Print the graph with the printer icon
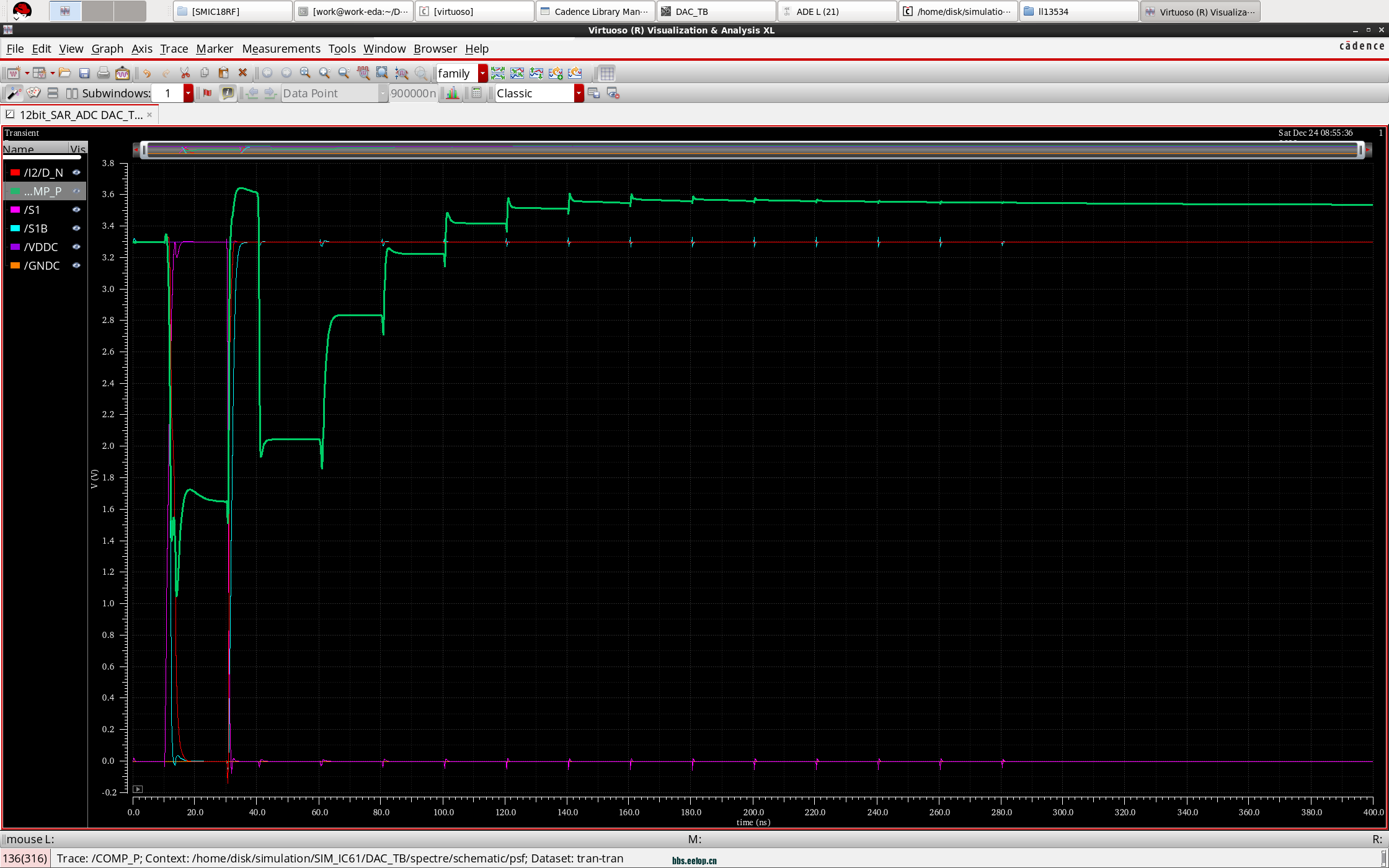The width and height of the screenshot is (1389, 868). coord(104,73)
